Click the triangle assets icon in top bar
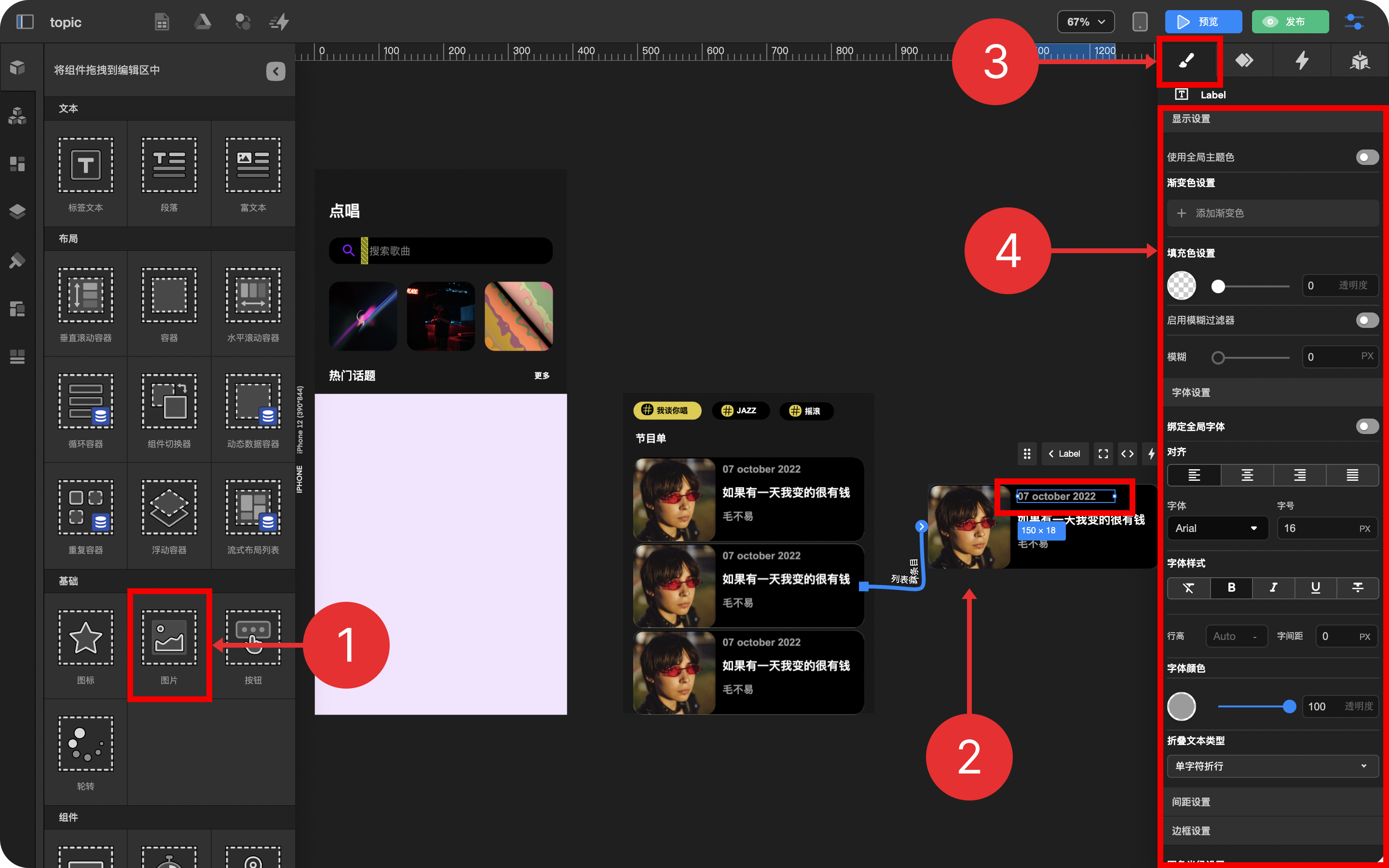The image size is (1389, 868). pyautogui.click(x=202, y=22)
